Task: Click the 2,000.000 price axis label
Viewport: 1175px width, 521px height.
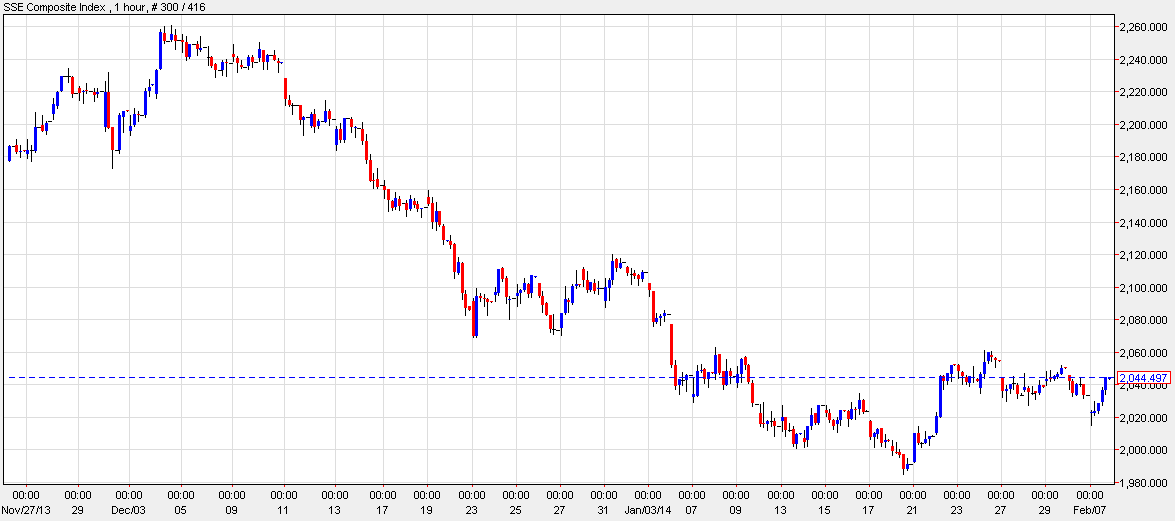Action: click(x=1143, y=450)
